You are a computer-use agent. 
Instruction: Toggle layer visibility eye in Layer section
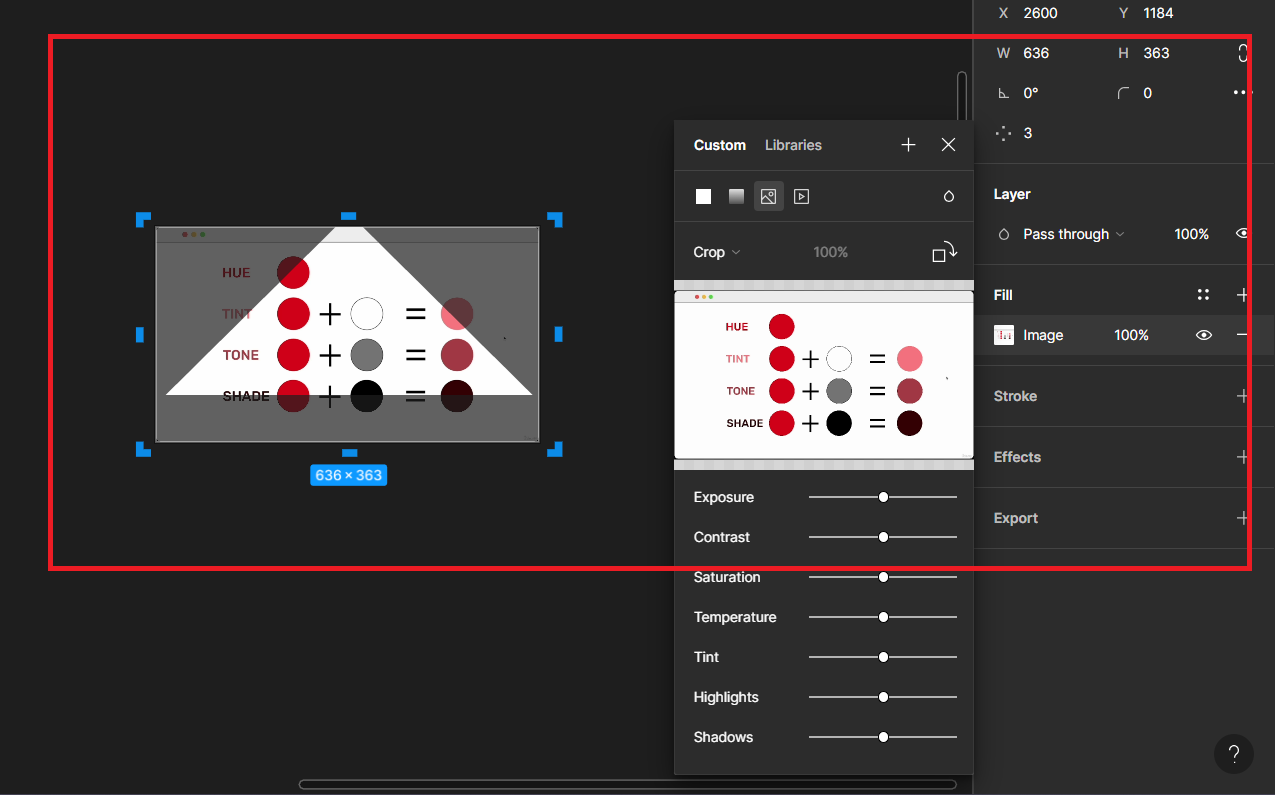tap(1243, 234)
